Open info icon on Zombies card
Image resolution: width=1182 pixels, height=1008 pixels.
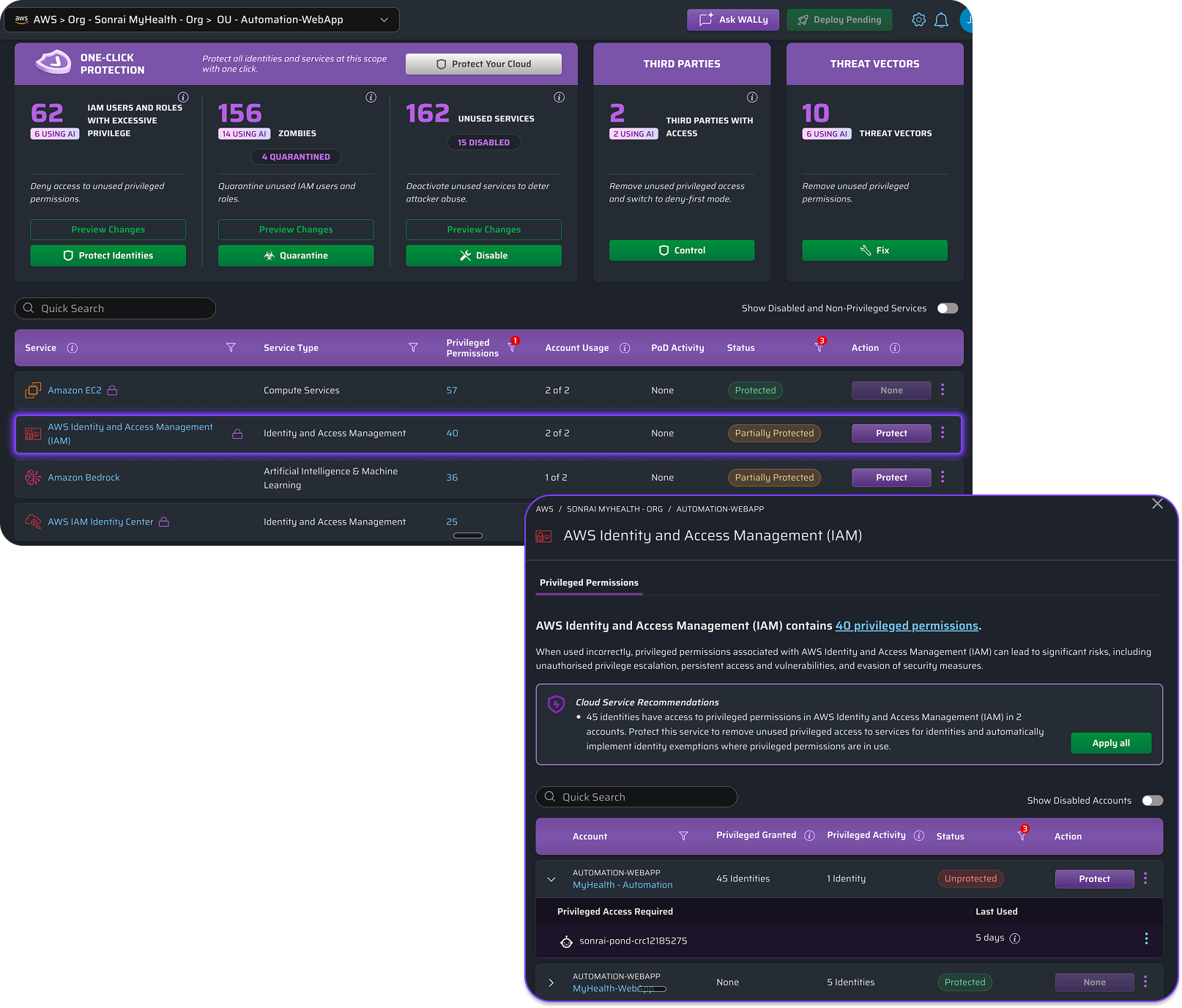(x=371, y=97)
